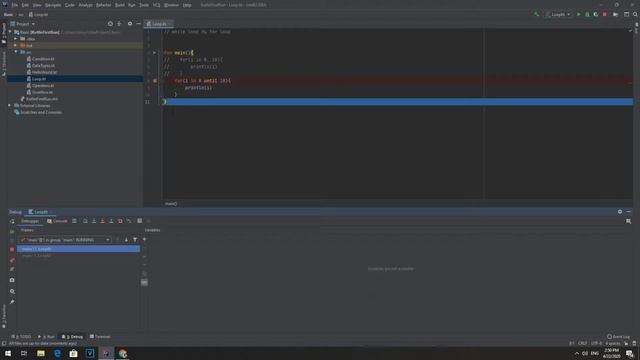
Task: Select DataTypes.kt file in project tree
Action: tap(40, 65)
